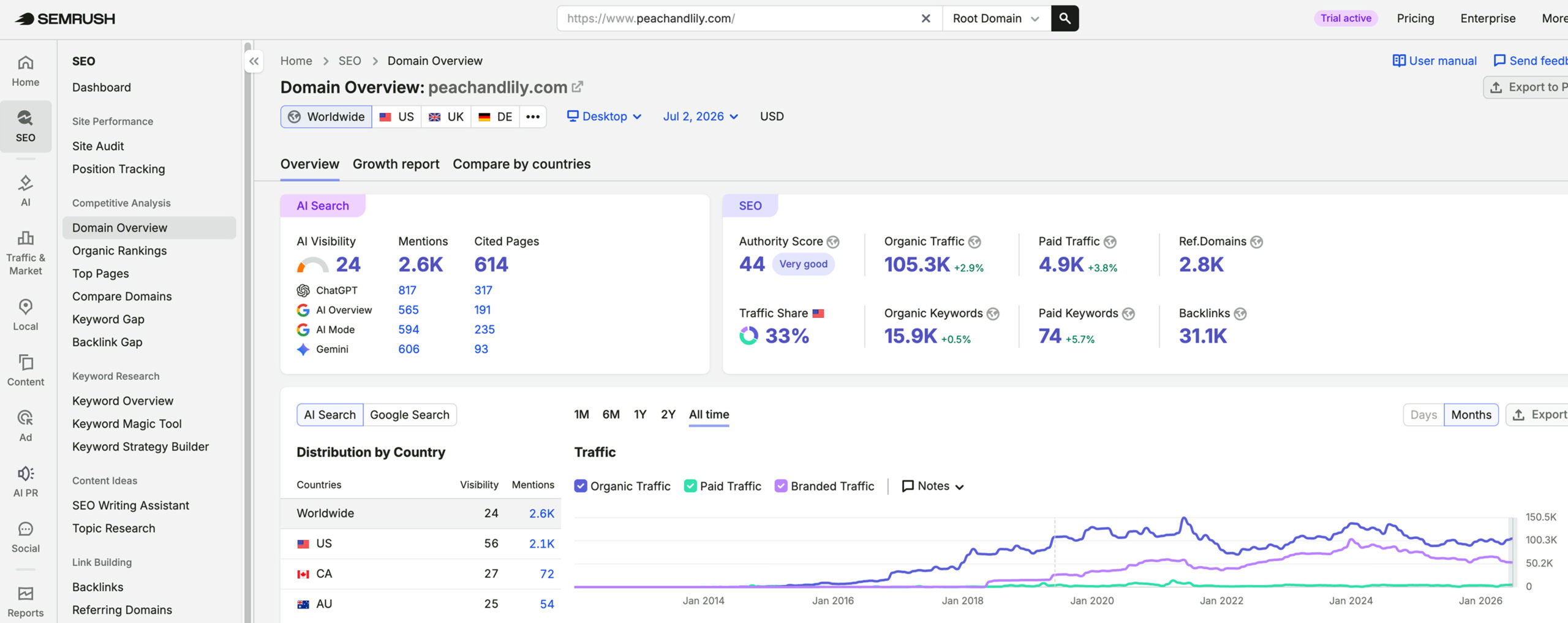This screenshot has height=623, width=1568.
Task: Click globe icon beside Paid Traffic
Action: click(1110, 242)
